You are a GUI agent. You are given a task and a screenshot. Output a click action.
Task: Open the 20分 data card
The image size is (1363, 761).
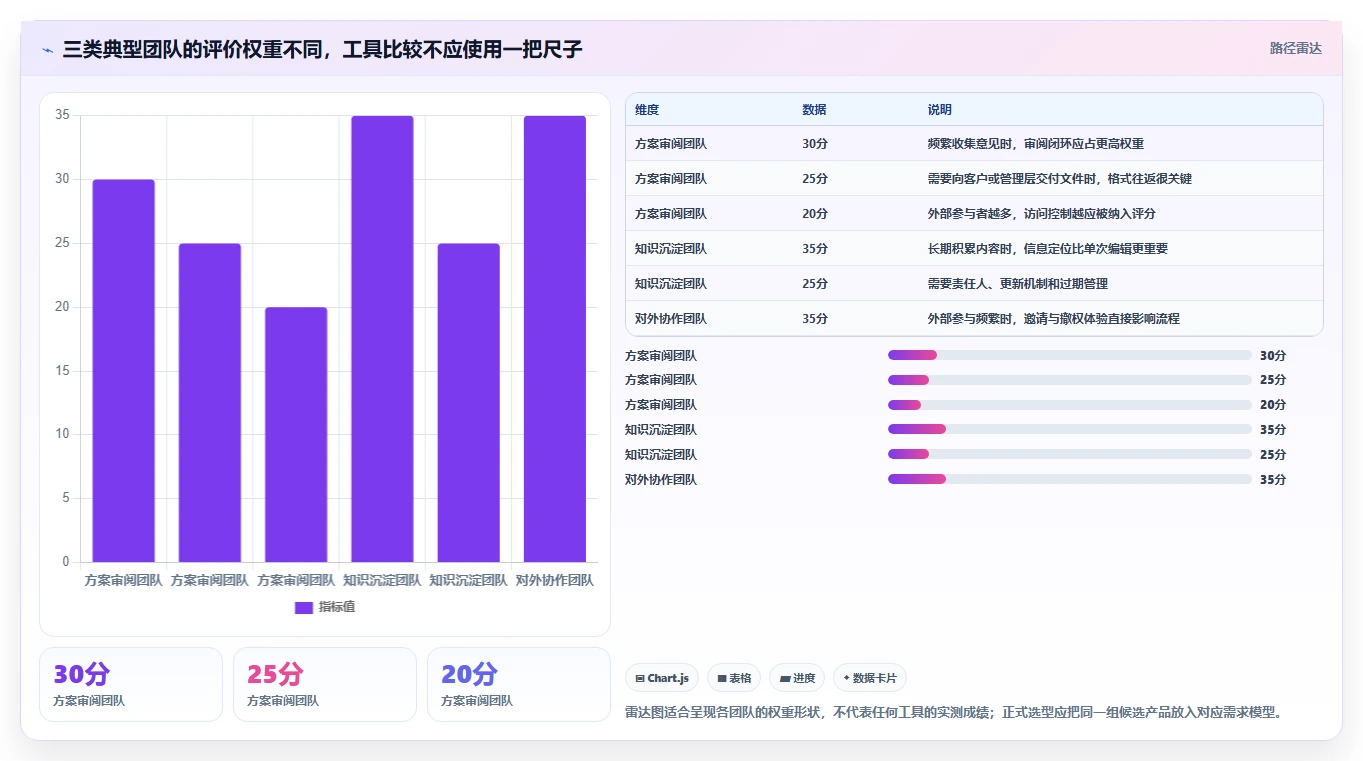519,684
